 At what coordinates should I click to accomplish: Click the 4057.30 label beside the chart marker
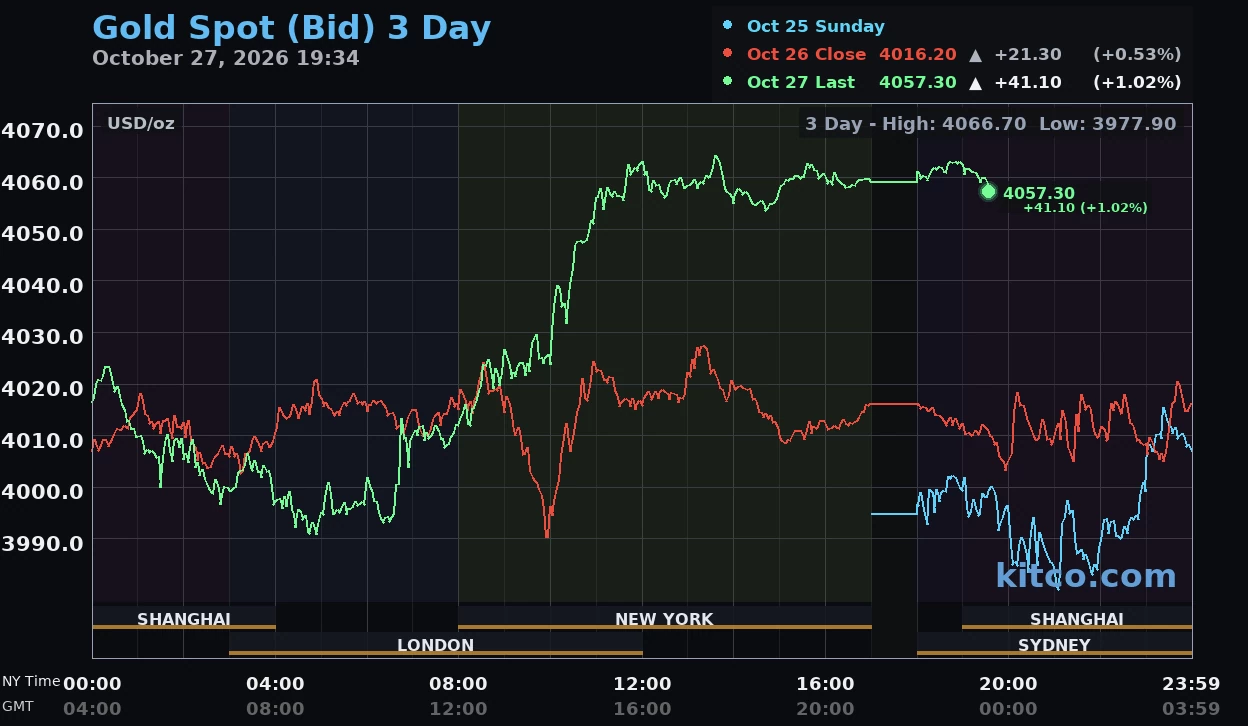1039,193
